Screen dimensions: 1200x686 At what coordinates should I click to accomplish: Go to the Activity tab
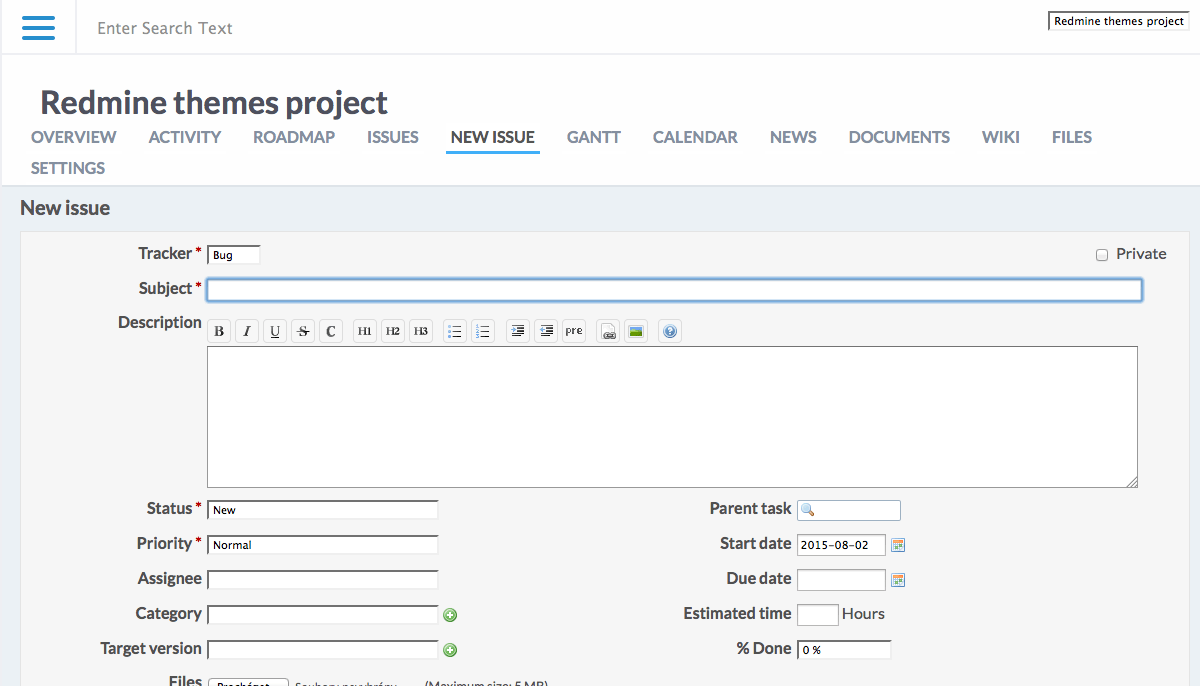point(185,137)
